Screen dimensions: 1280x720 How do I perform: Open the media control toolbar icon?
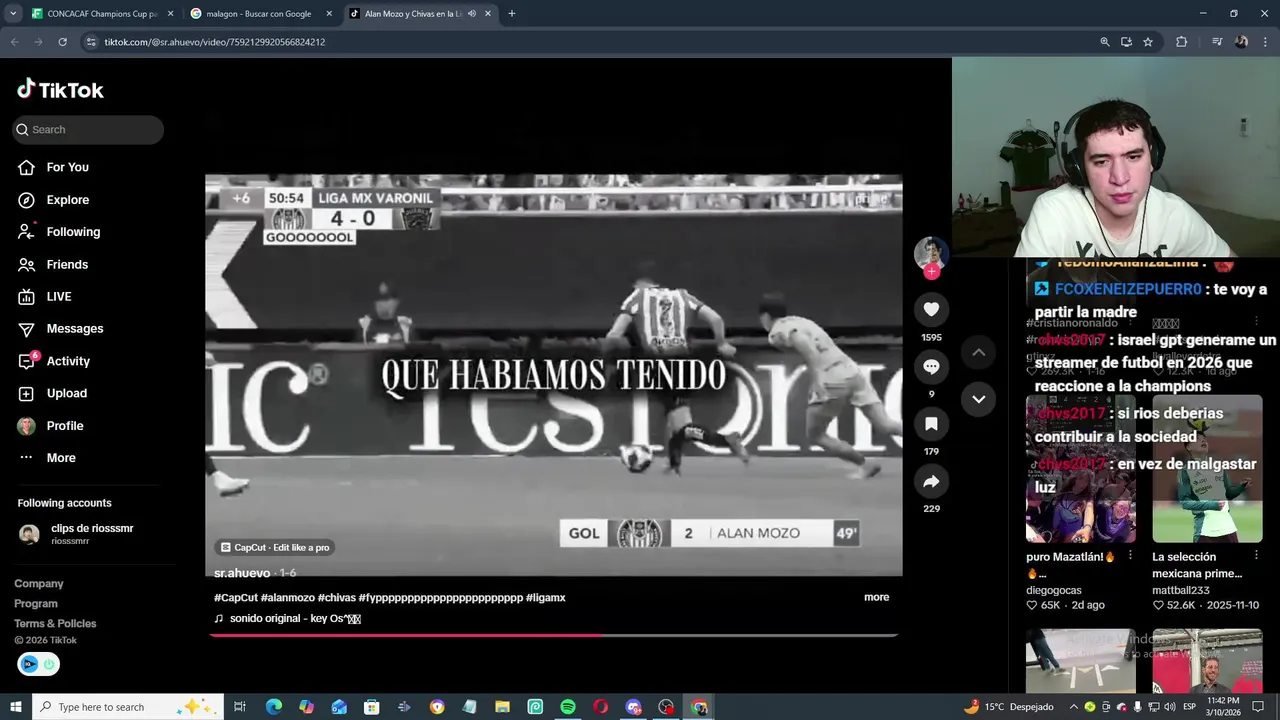coord(1217,42)
